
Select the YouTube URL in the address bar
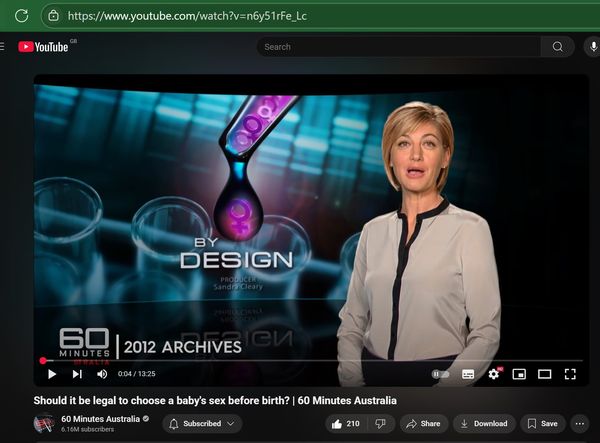coord(187,16)
